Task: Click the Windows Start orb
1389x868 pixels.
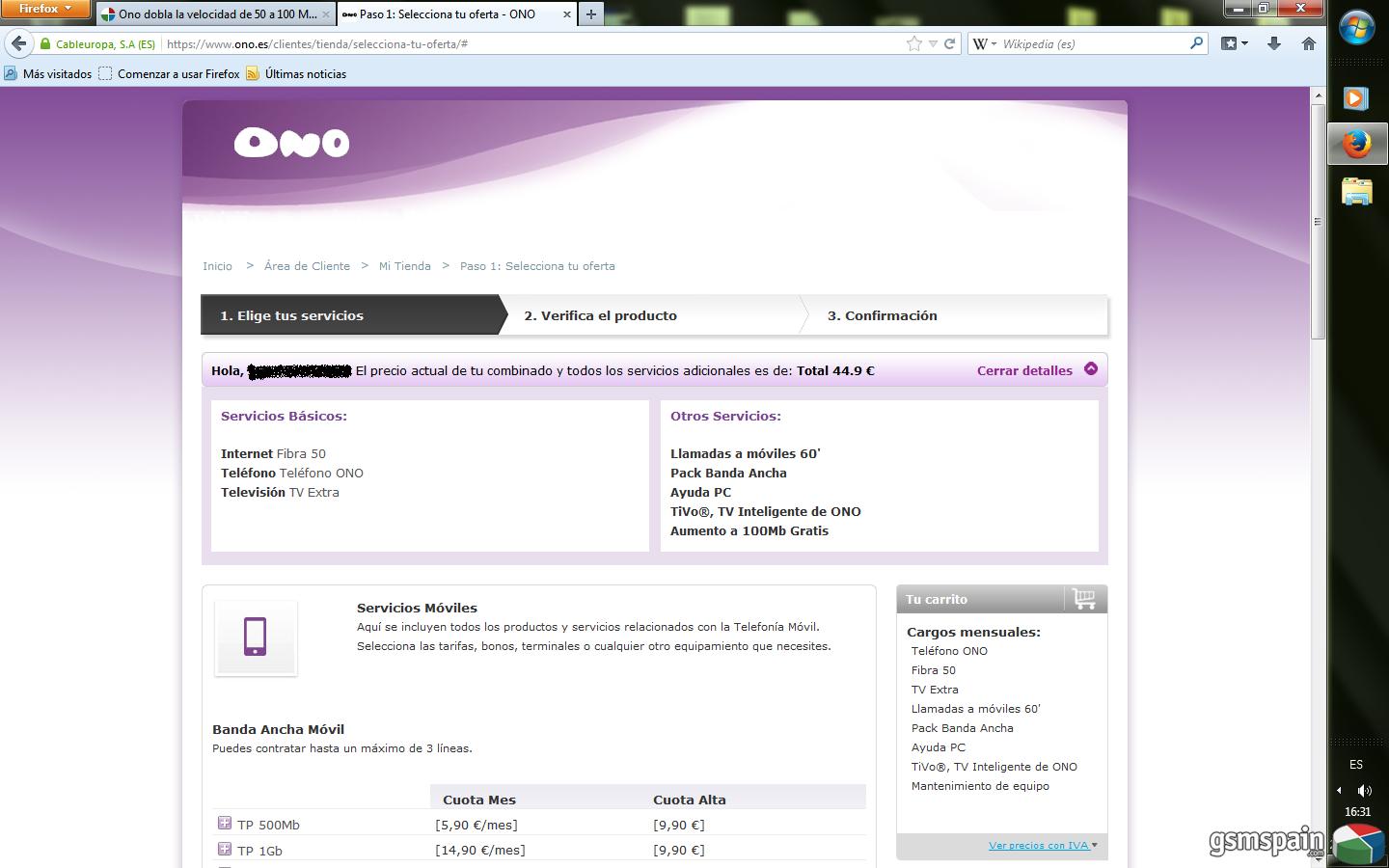Action: point(1357,29)
